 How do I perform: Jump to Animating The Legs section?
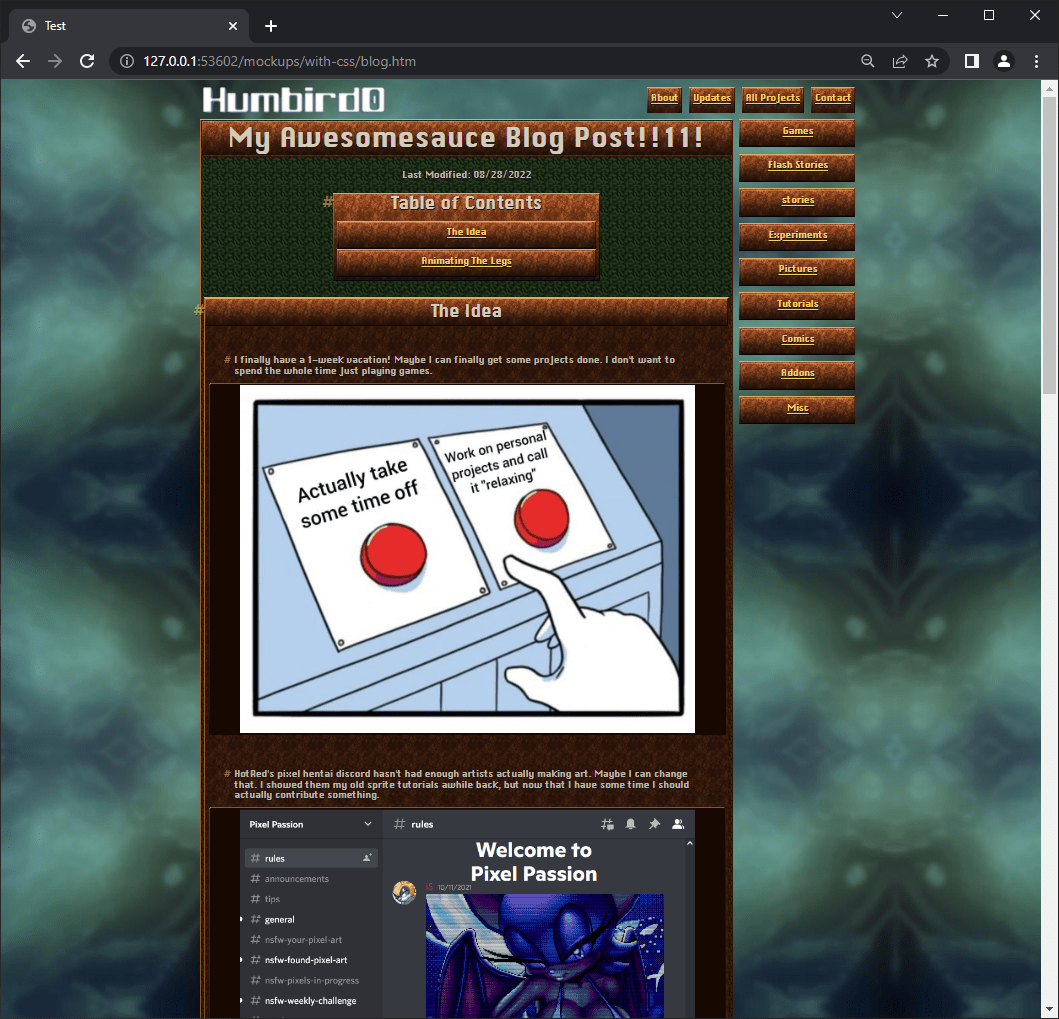point(466,261)
